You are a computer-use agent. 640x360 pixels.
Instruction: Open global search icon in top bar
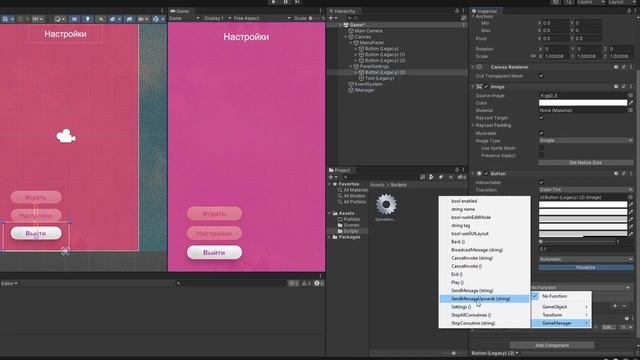coord(569,2)
